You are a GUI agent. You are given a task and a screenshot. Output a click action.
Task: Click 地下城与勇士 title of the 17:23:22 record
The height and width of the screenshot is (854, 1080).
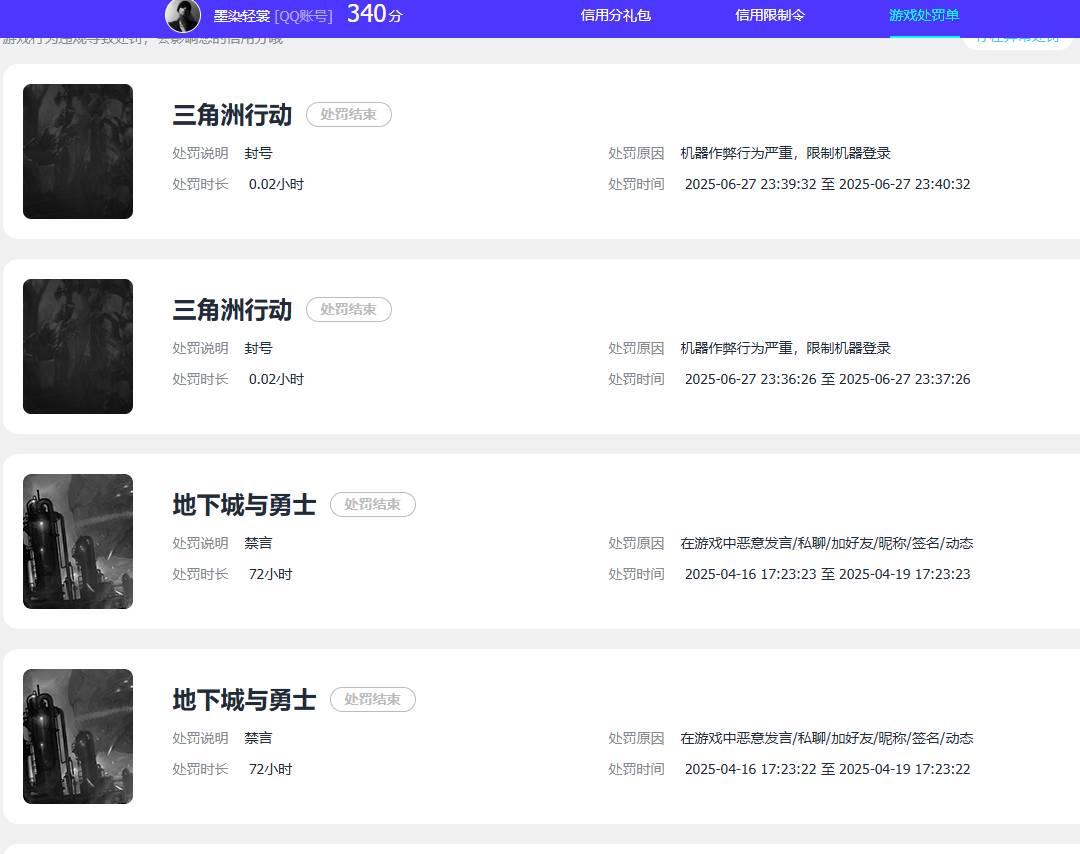244,700
